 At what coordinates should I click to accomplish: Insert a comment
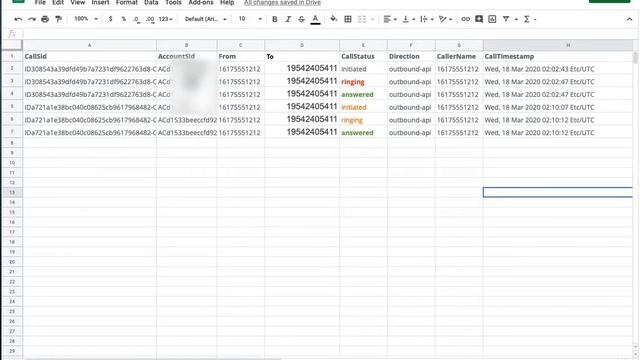click(479, 19)
